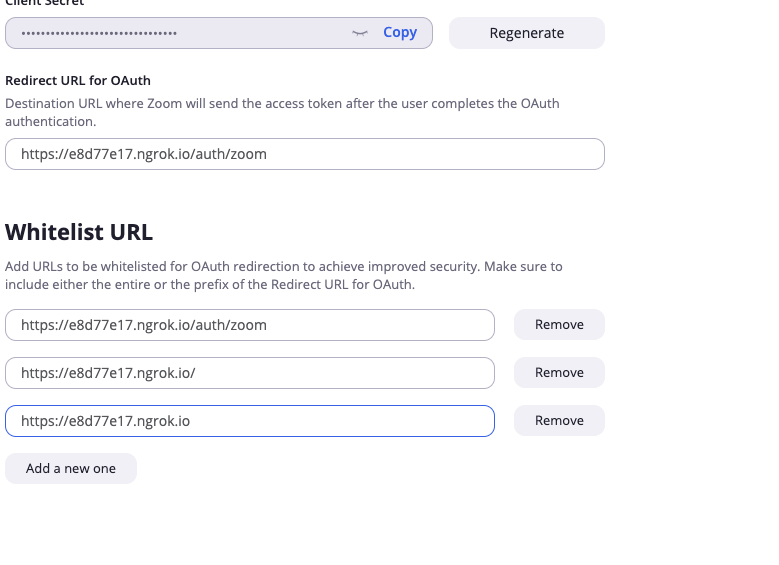Viewport: 779px width, 565px height.
Task: Click the highlighted third whitelist URL field
Action: point(249,421)
